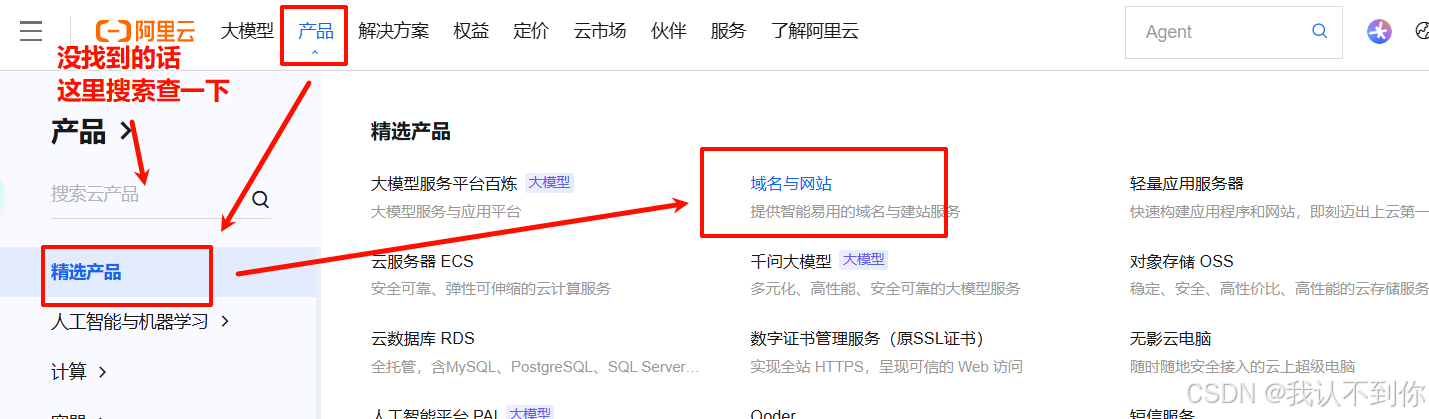
Task: Select 精选产品 in sidebar
Action: [158, 272]
